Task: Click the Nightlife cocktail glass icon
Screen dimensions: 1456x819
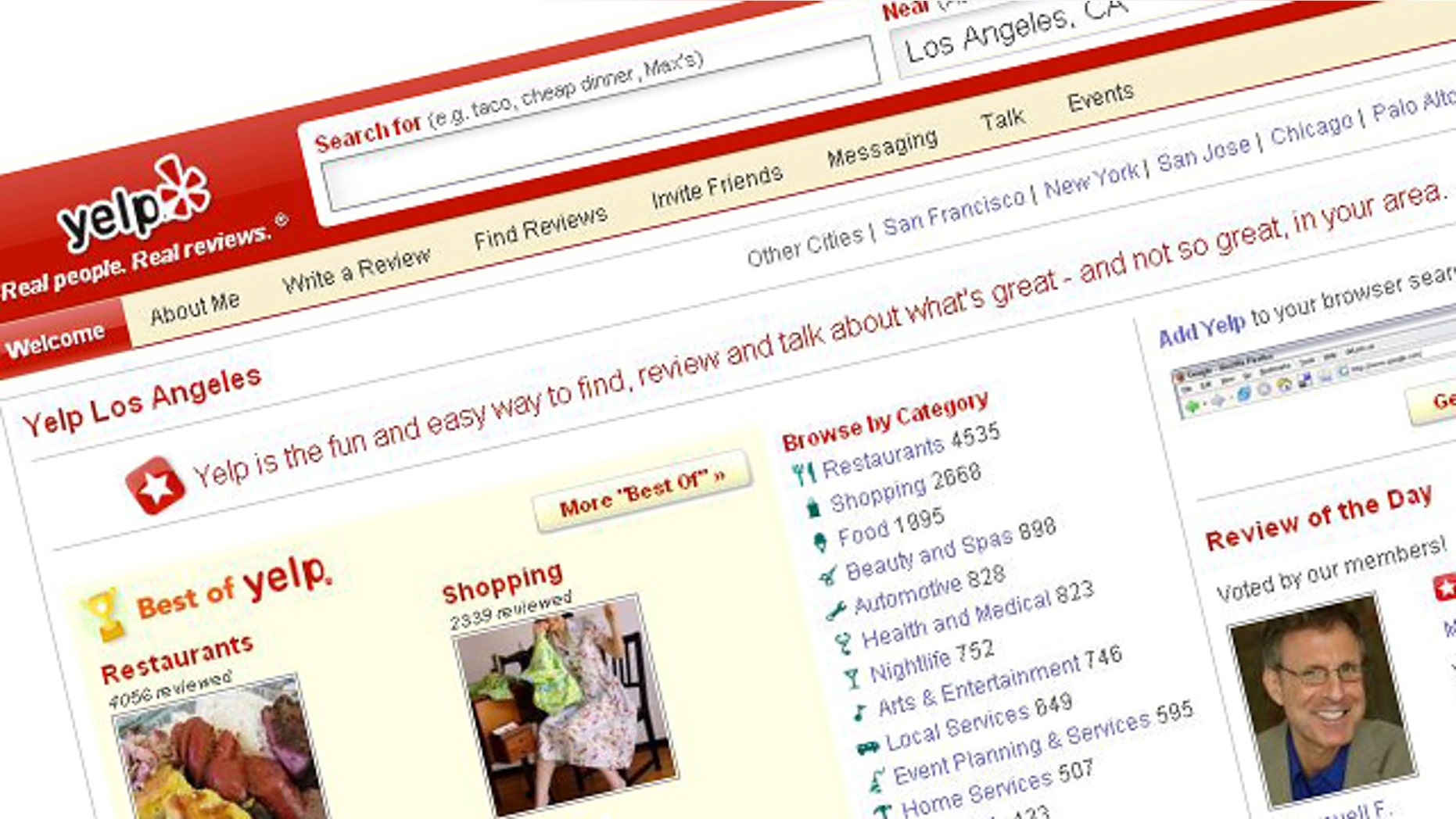Action: [852, 677]
